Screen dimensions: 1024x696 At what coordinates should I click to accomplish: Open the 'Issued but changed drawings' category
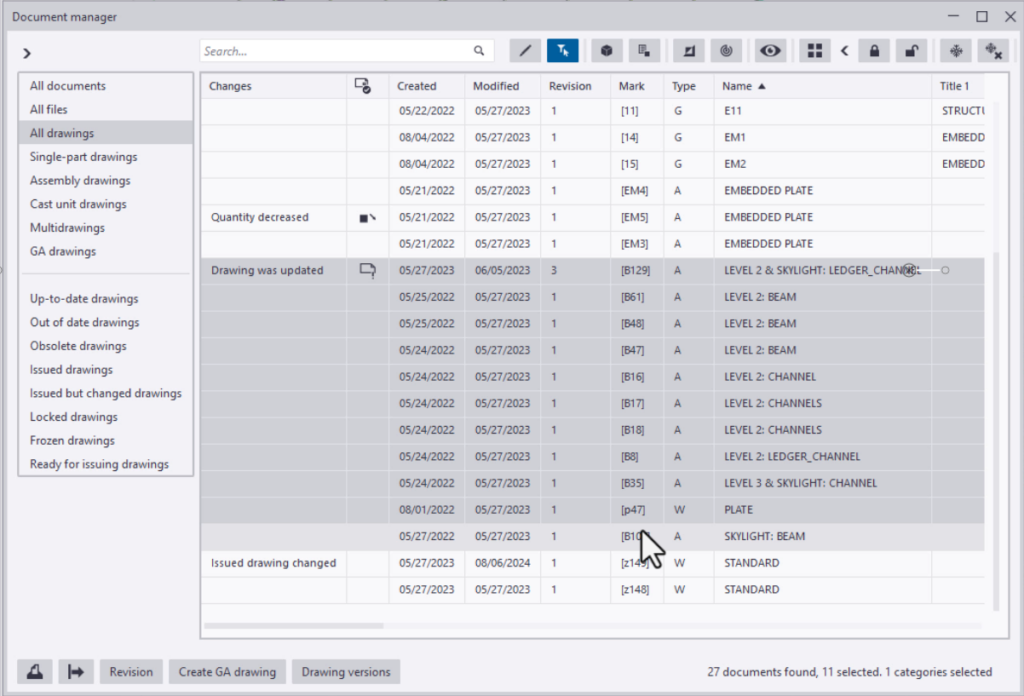(106, 393)
